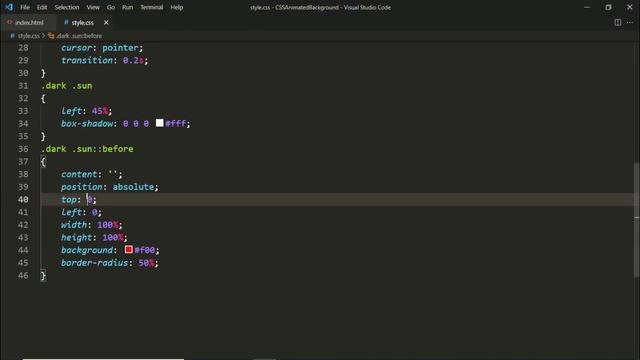Open the editor More Actions ellipsis
This screenshot has width=640, height=360.
630,22
